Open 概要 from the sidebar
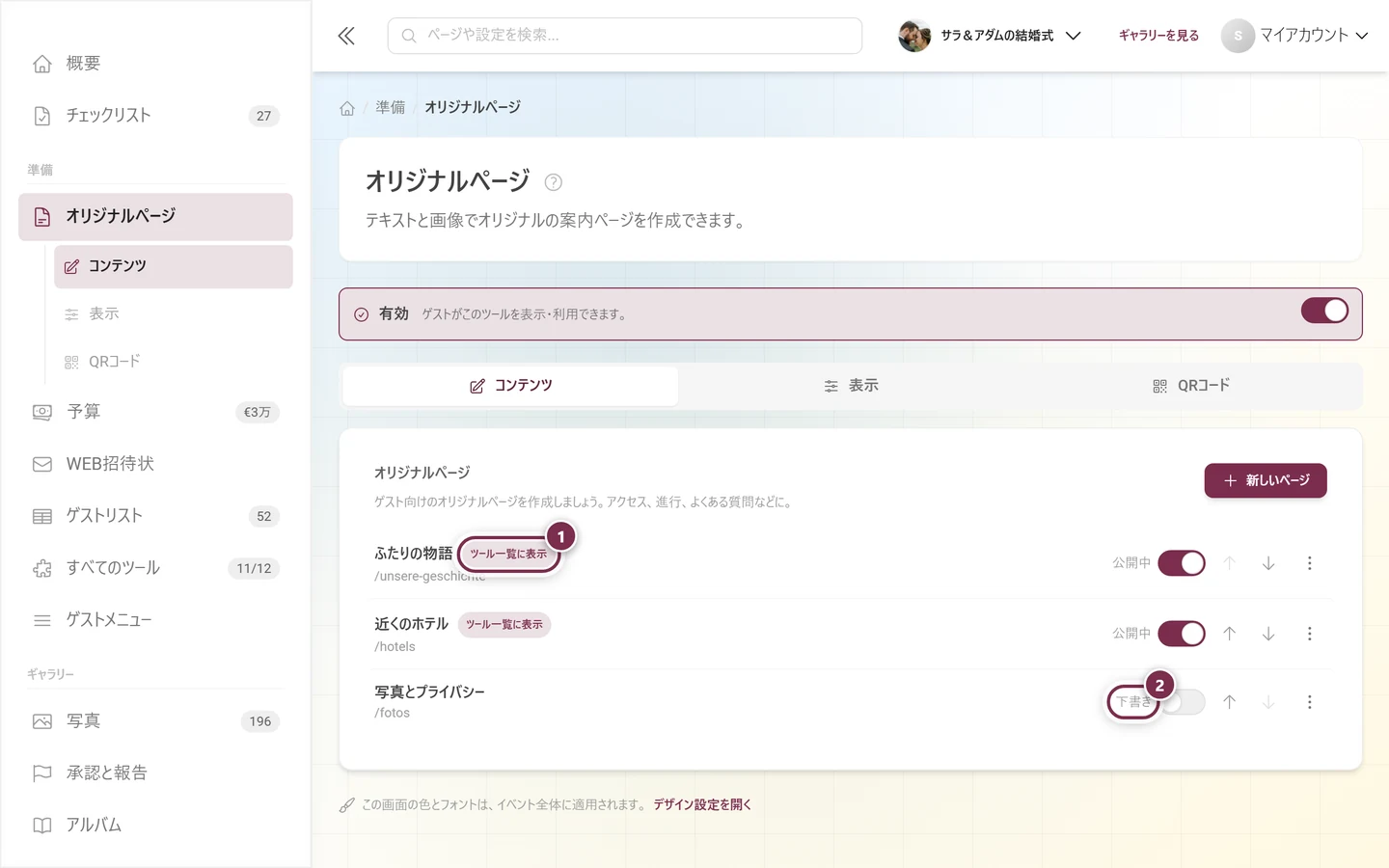Viewport: 1389px width, 868px height. pos(155,64)
